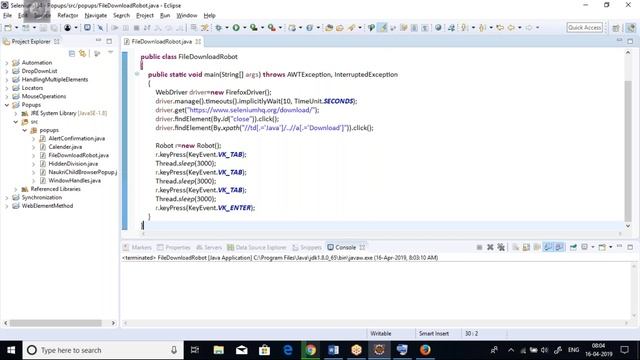Viewport: 640px width, 360px height.
Task: Select the Synchronization project
Action: pyautogui.click(x=42, y=198)
